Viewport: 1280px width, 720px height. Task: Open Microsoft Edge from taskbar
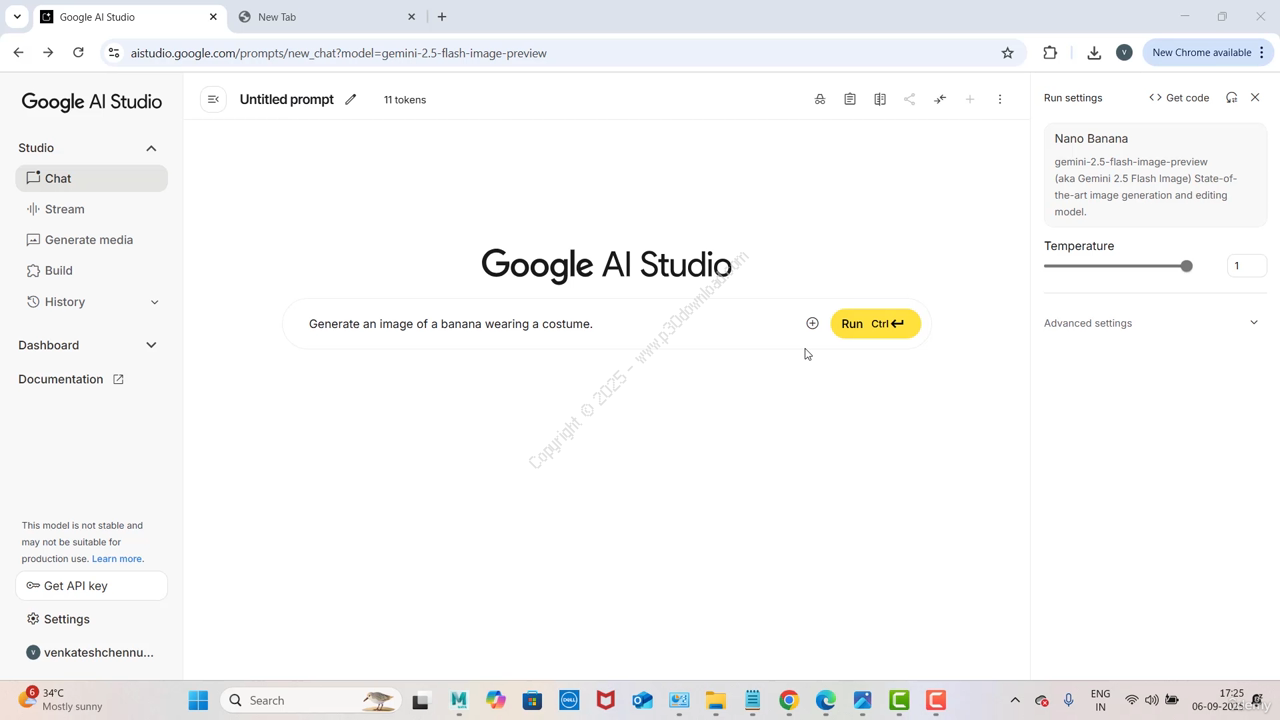coord(825,700)
